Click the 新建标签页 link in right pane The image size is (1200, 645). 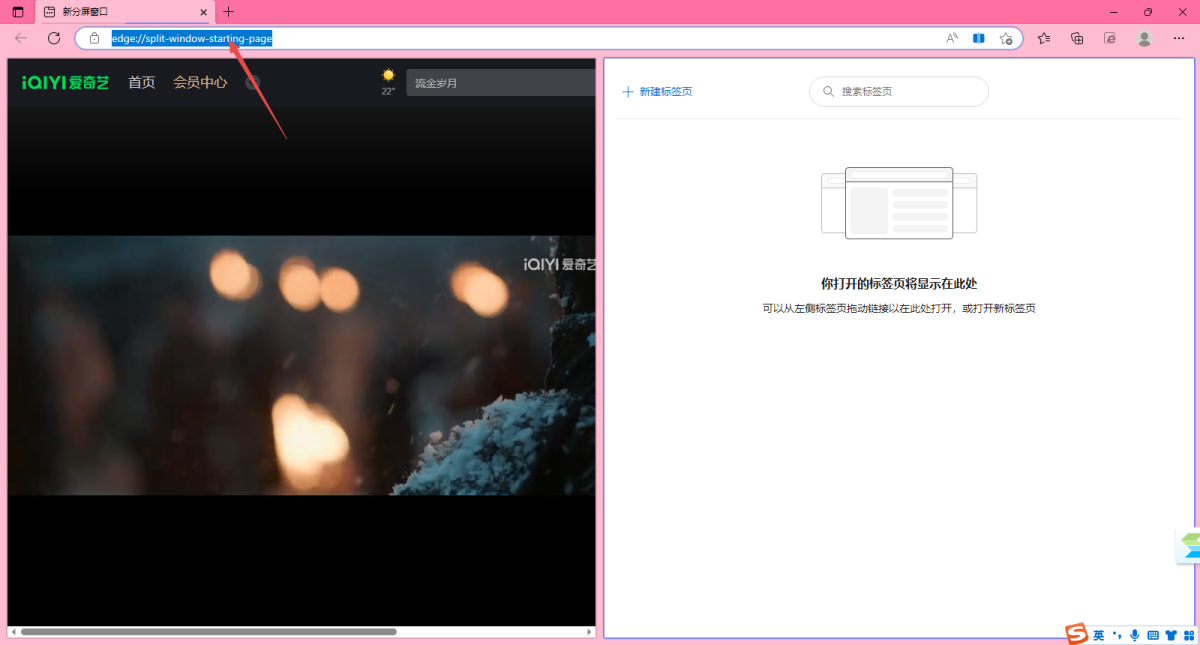click(x=657, y=91)
